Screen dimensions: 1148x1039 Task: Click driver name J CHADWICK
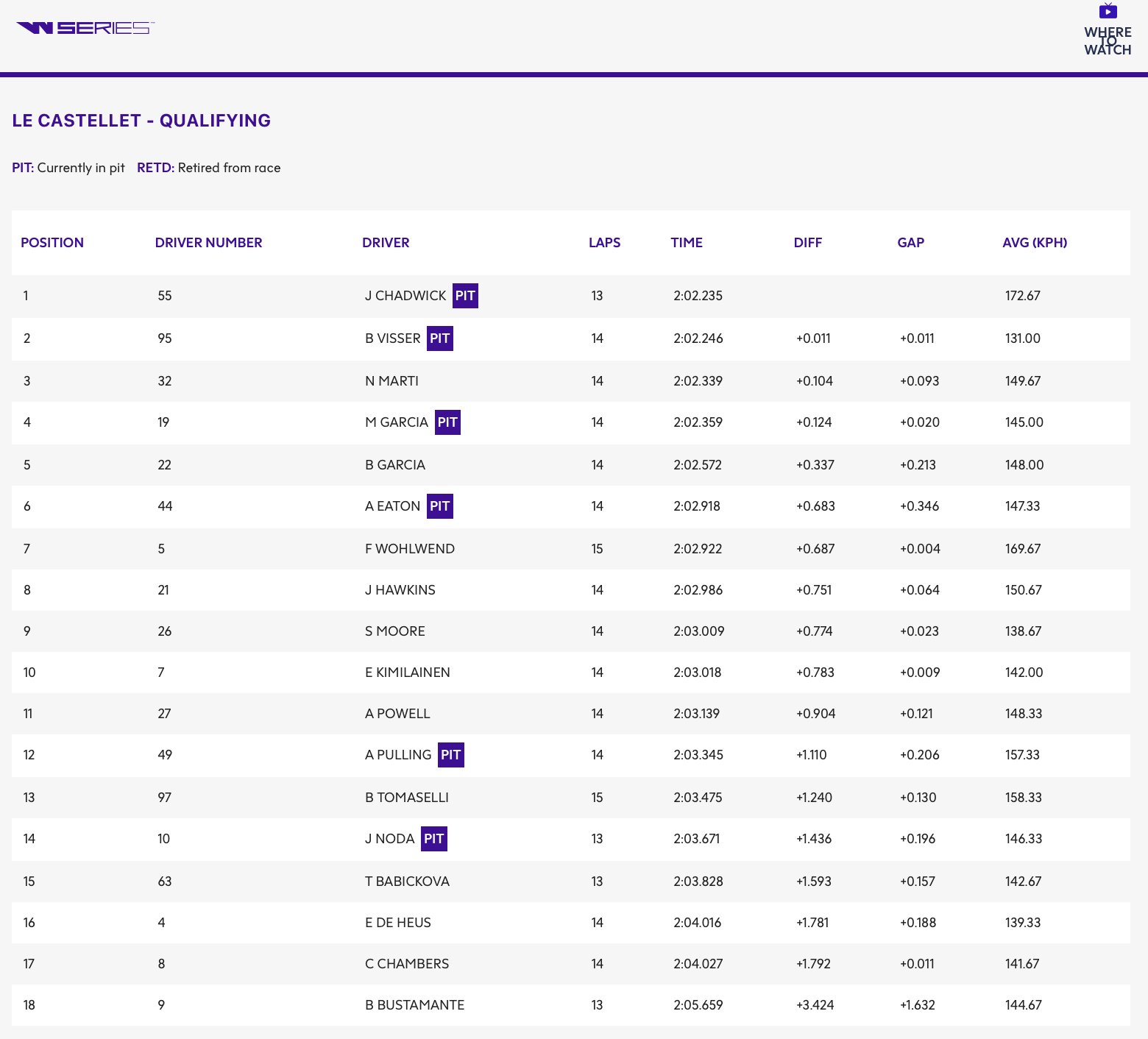click(405, 296)
